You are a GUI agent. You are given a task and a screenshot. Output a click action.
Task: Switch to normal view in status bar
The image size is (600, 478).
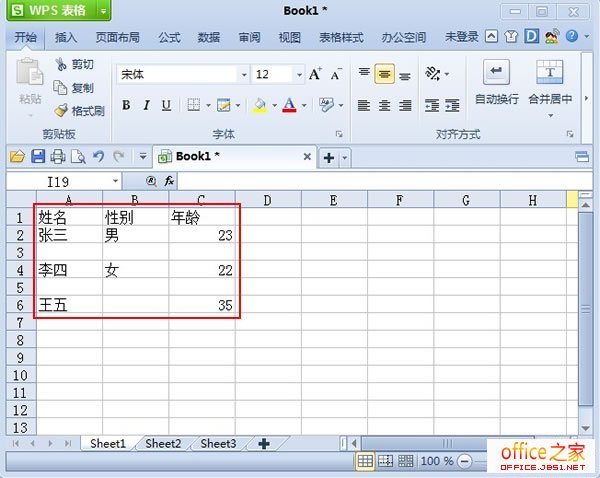[366, 461]
